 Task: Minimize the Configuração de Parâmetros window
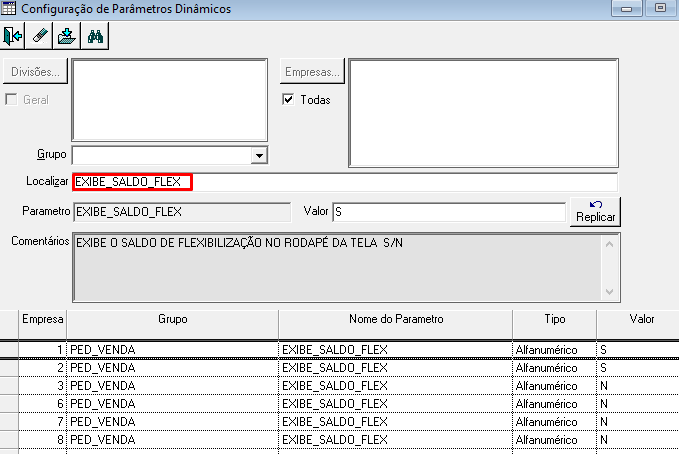[627, 8]
